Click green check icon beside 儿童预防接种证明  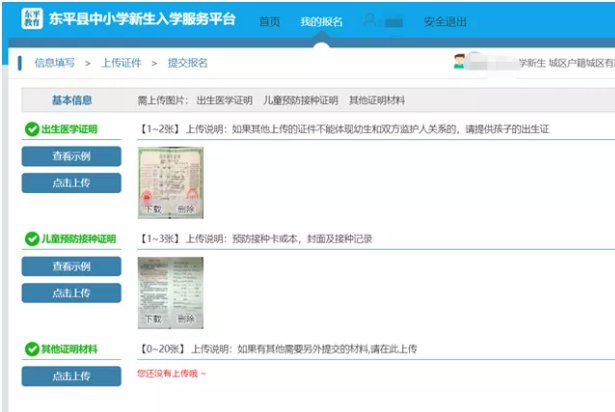pos(31,239)
